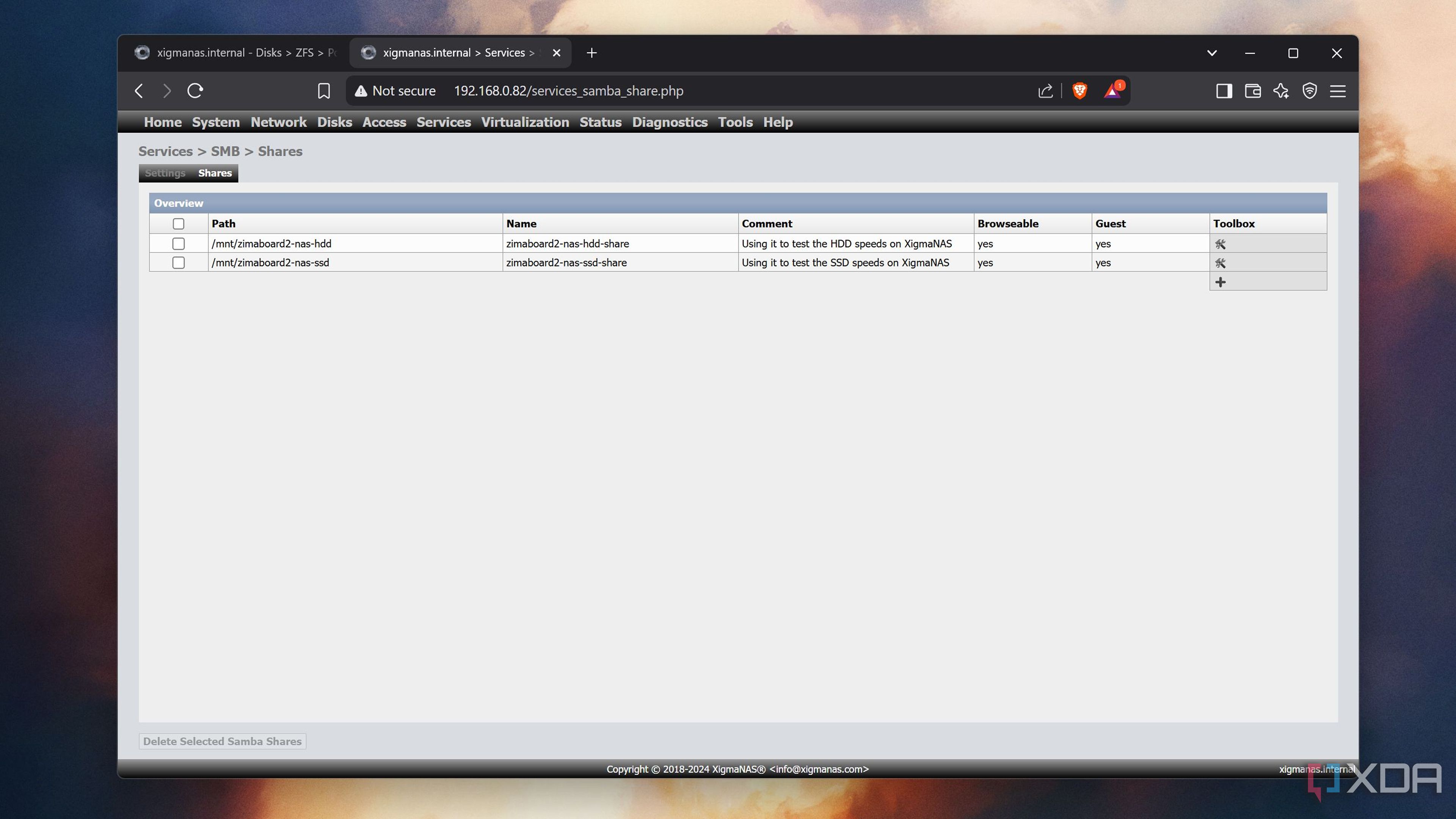Click the Comment column header

(x=856, y=224)
